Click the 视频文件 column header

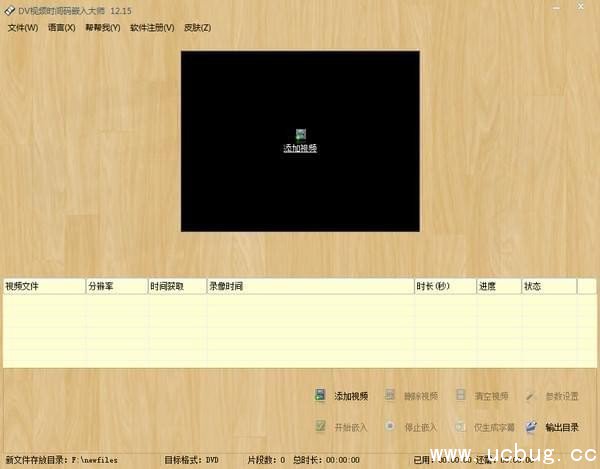click(44, 286)
